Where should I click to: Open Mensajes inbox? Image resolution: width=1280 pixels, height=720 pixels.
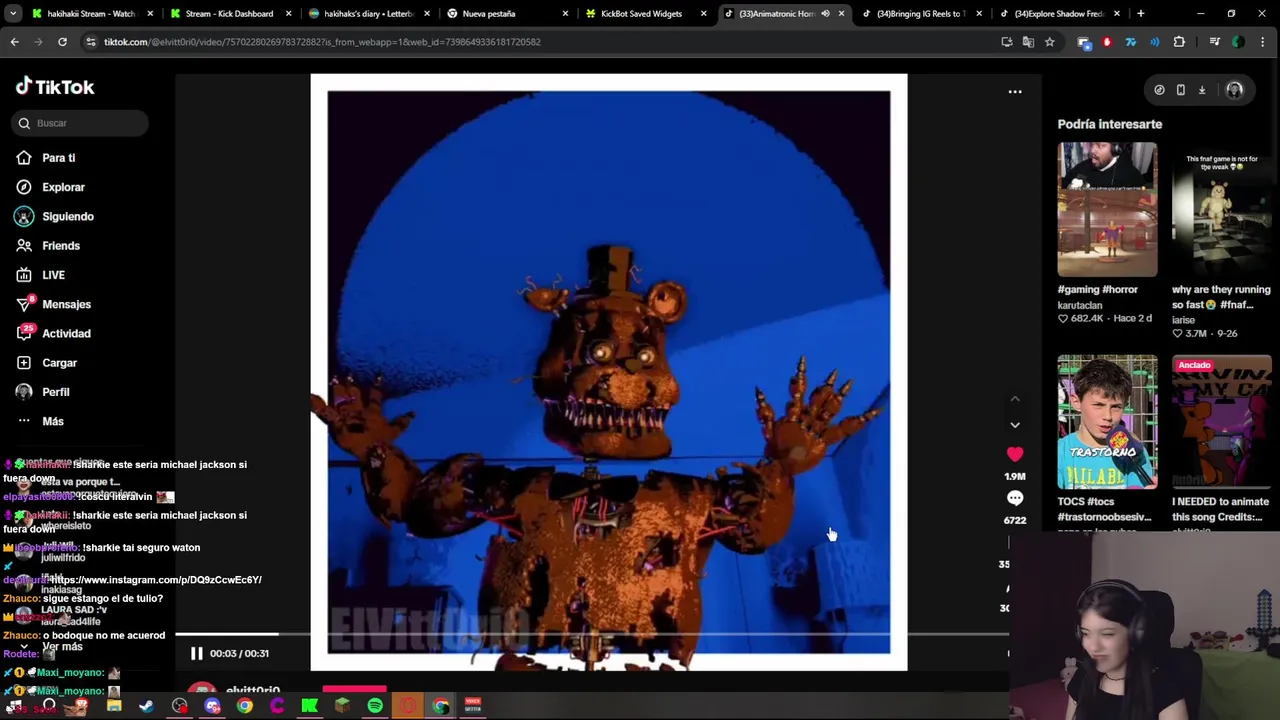click(66, 304)
